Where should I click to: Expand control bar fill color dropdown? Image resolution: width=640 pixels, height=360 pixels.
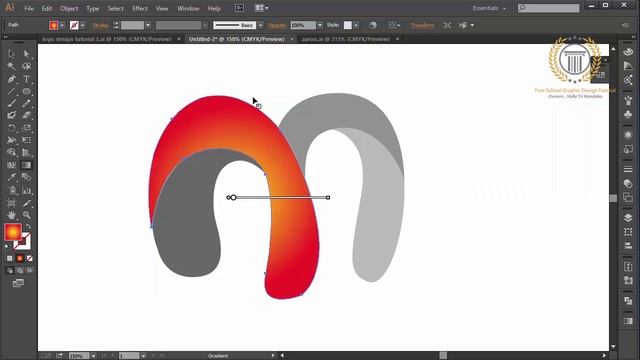(x=62, y=25)
